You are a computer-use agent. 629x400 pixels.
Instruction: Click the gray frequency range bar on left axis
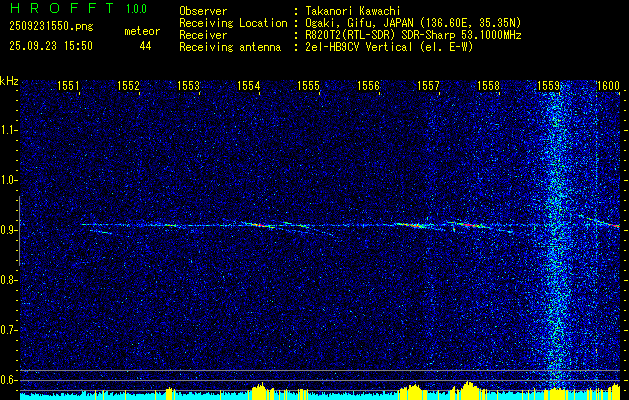click(x=19, y=231)
